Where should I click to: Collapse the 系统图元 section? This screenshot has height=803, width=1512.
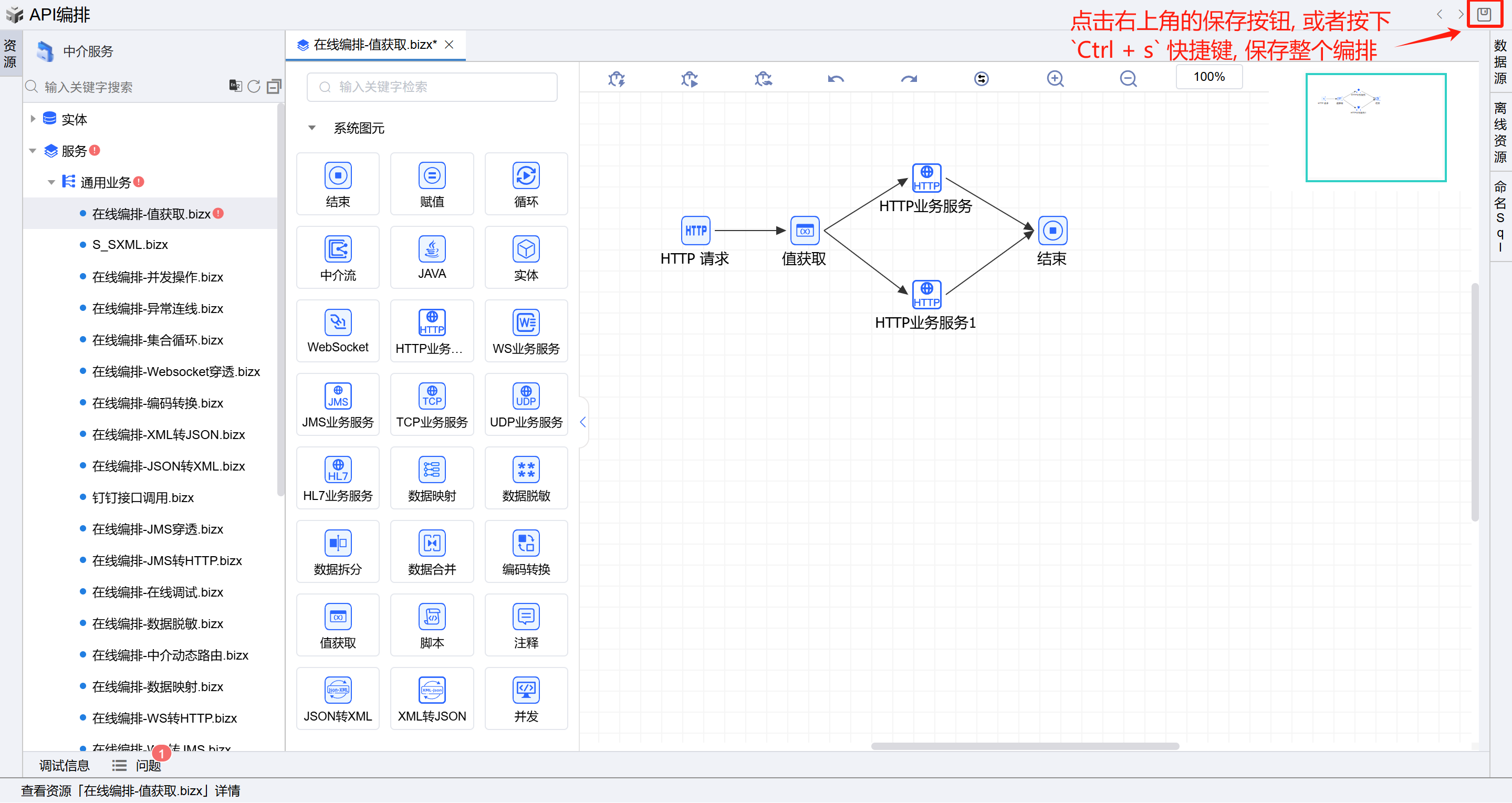(x=311, y=128)
